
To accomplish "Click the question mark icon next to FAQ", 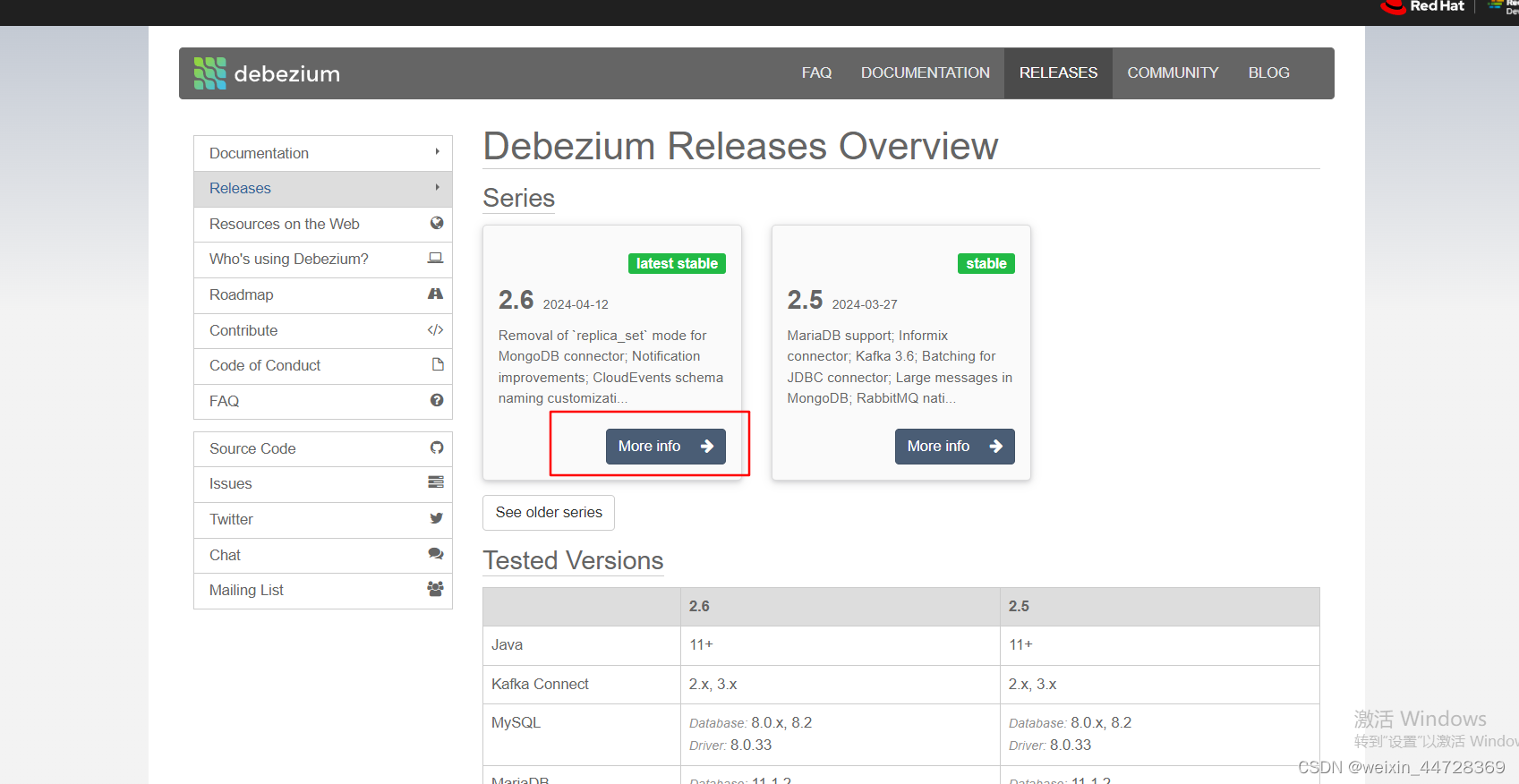I will 437,400.
